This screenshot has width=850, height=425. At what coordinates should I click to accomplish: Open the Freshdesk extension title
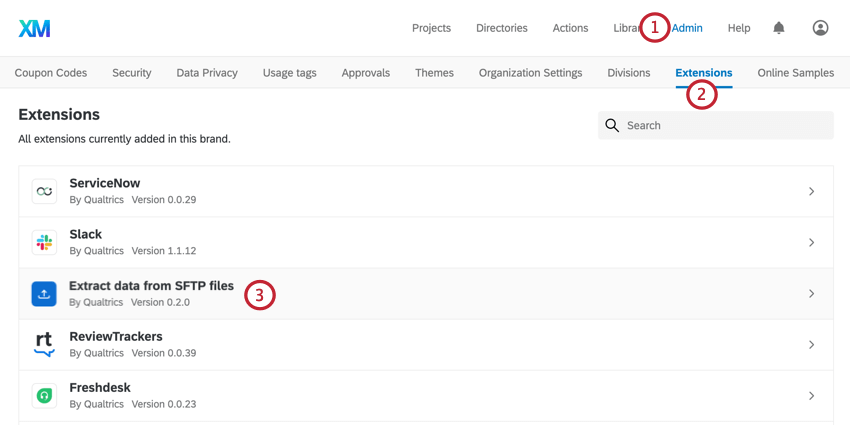point(100,388)
